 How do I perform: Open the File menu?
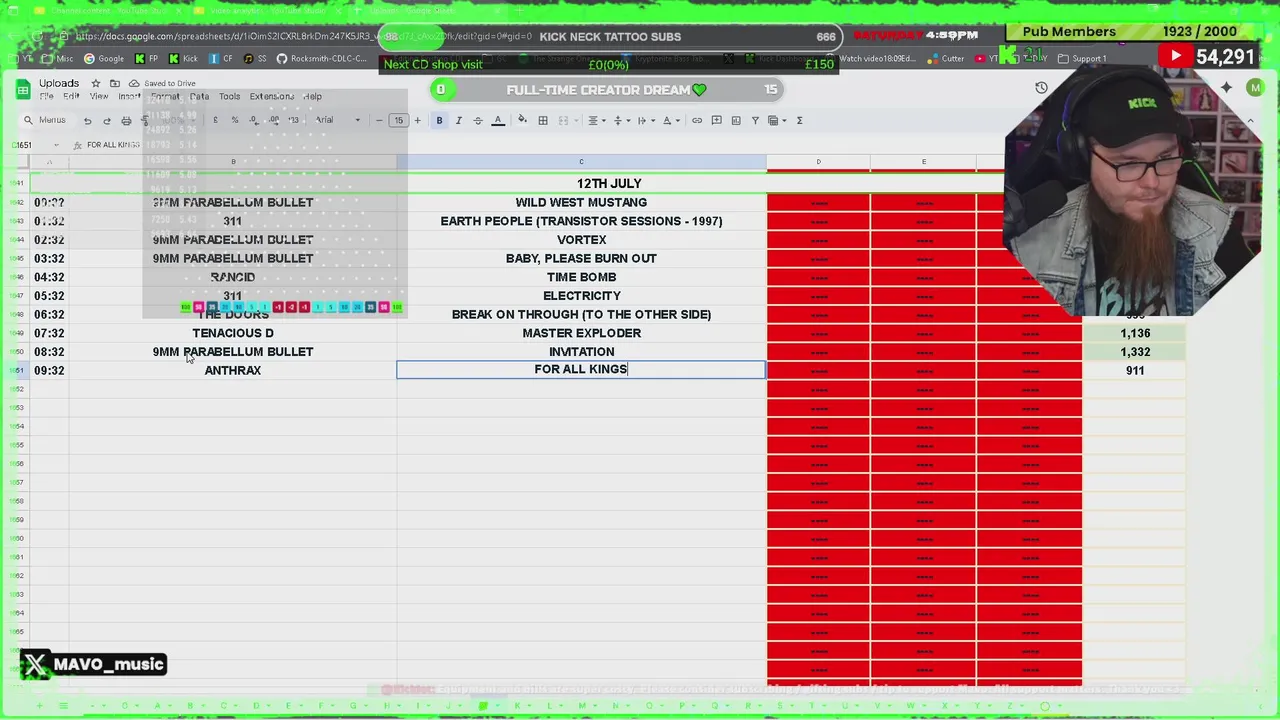[x=46, y=97]
